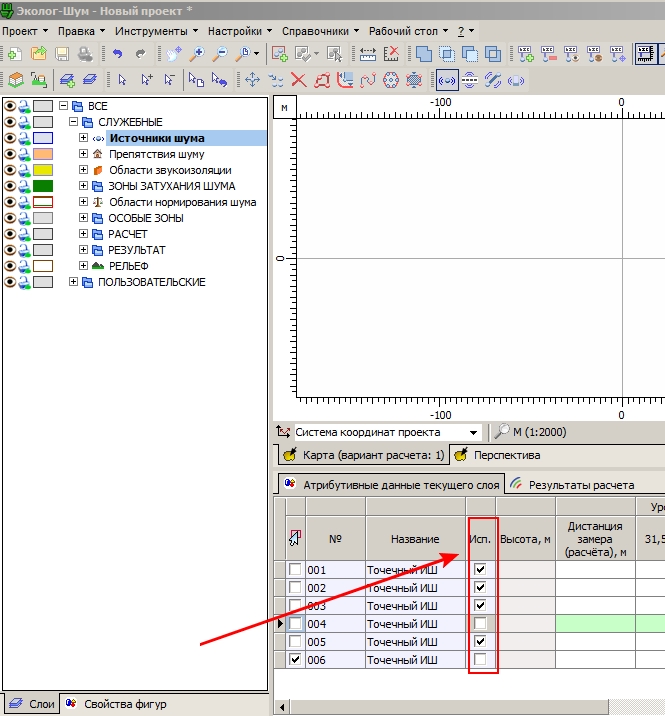Viewport: 665px width, 716px height.
Task: Select the ruler measure distance tool
Action: point(368,54)
